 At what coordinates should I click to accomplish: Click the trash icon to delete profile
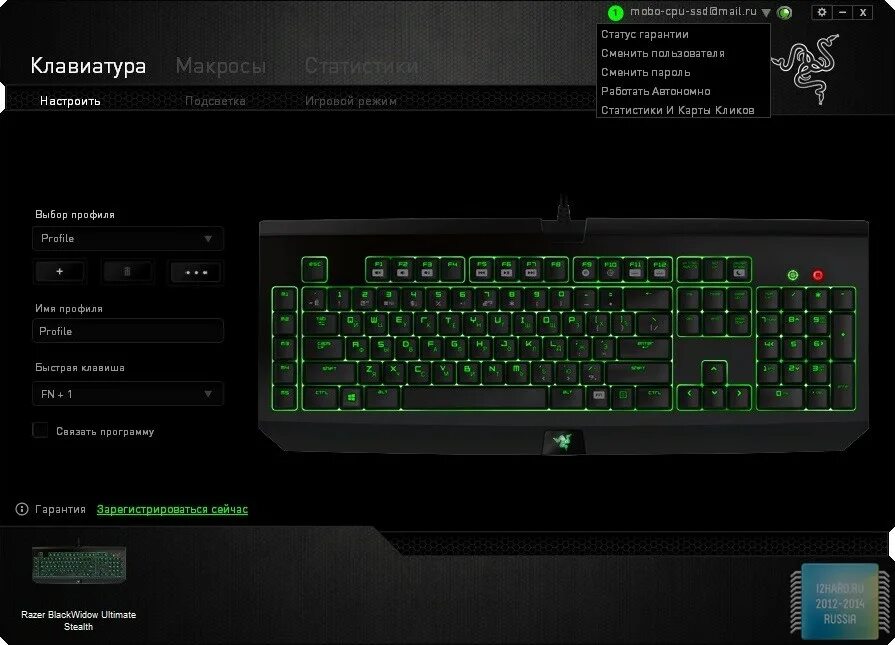pos(127,272)
